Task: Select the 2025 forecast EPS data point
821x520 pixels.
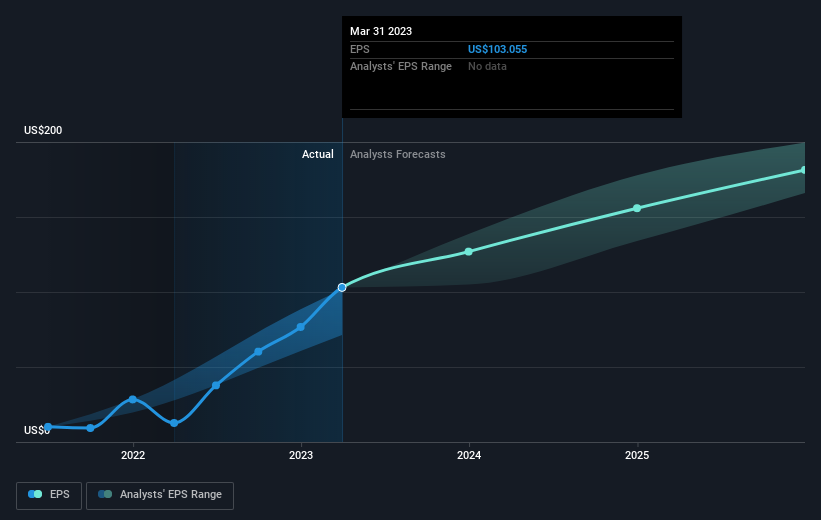Action: 637,208
